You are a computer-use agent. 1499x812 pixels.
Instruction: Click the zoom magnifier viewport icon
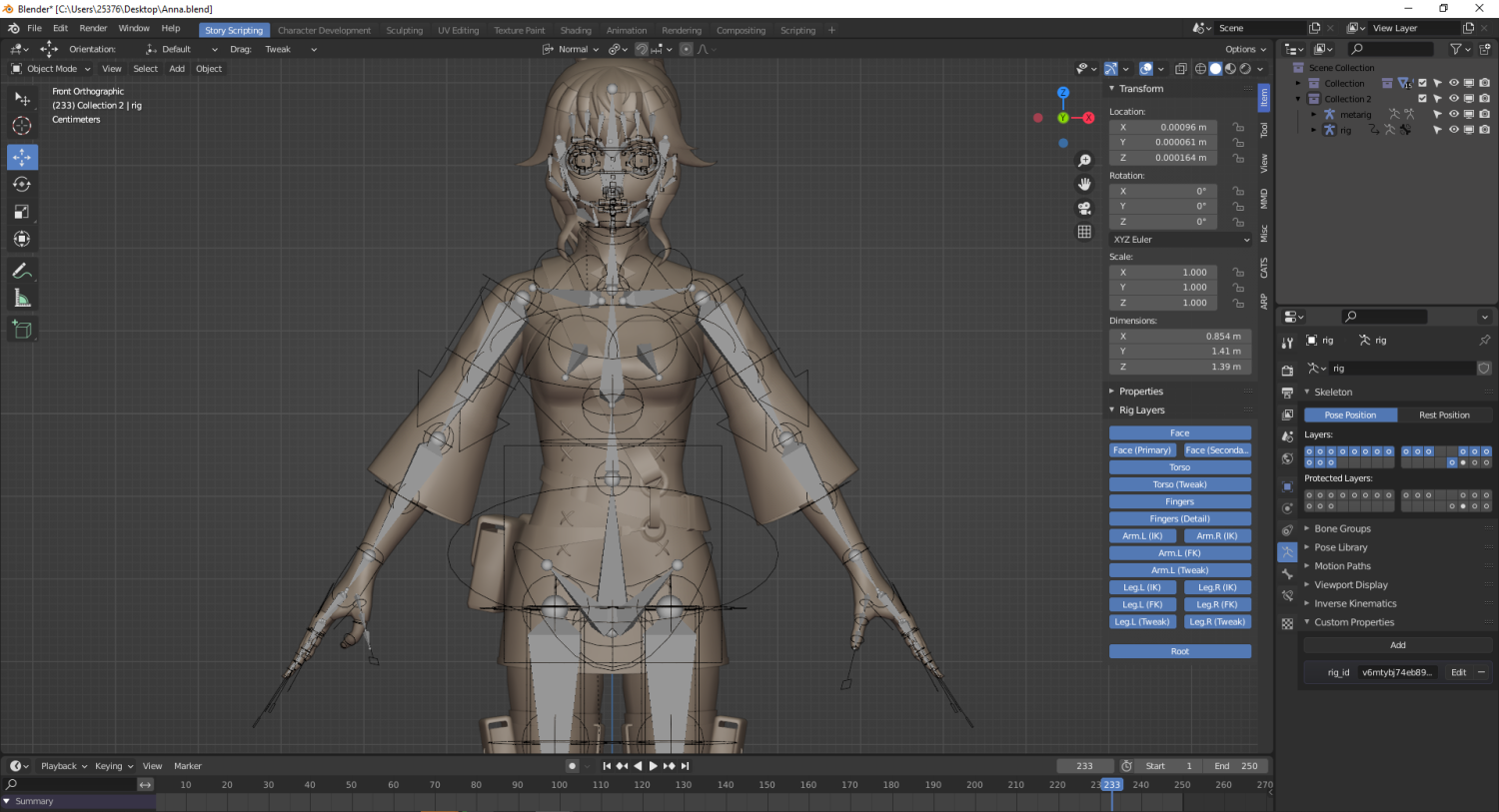pos(1084,161)
